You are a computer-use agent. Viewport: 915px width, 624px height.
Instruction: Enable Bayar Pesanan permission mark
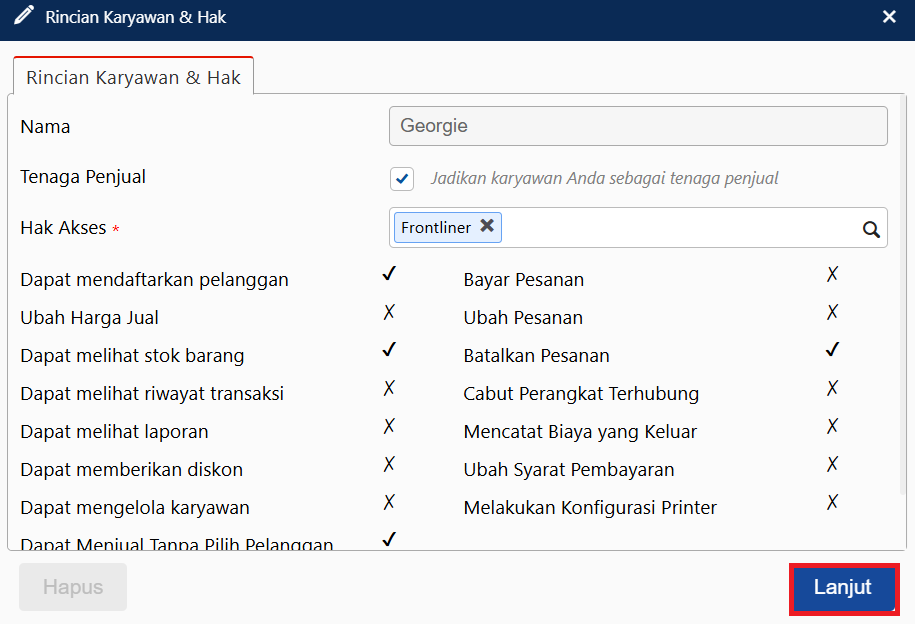832,274
